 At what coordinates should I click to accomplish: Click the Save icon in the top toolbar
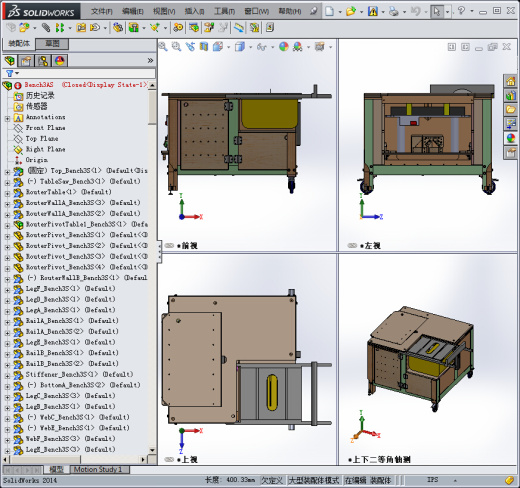(372, 12)
